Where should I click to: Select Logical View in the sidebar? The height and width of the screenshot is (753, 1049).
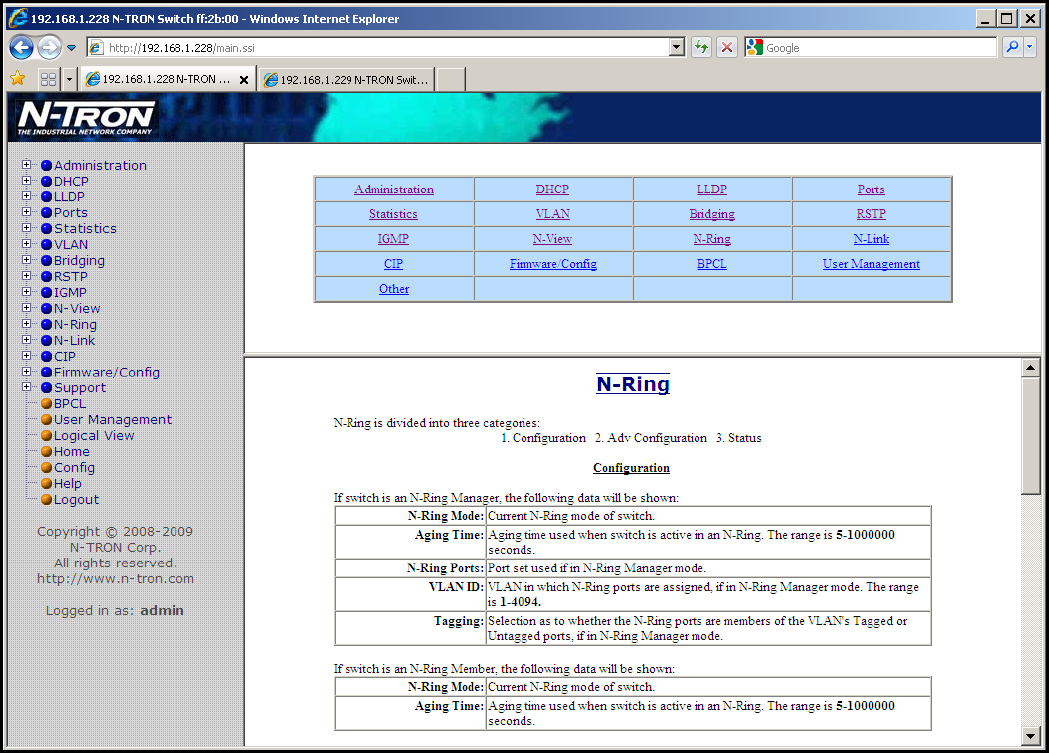[94, 436]
